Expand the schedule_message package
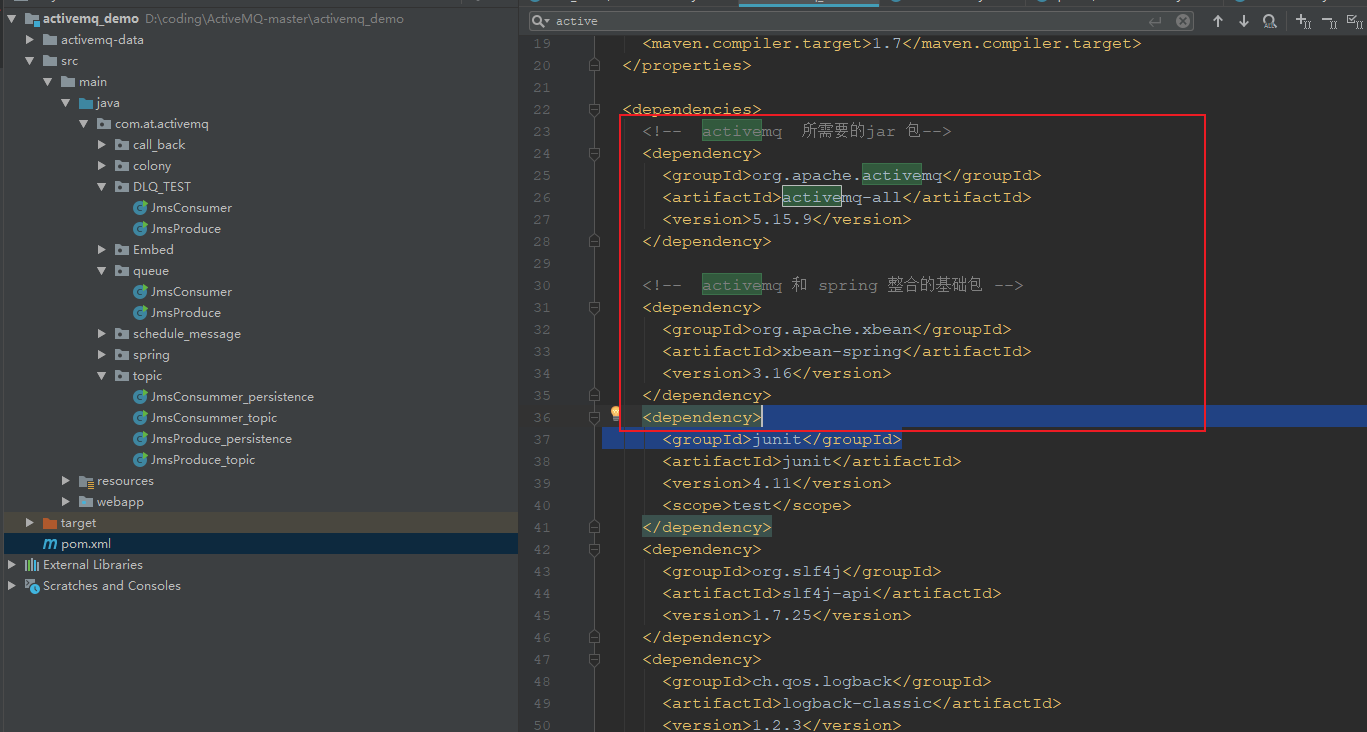Screen dimensions: 1367x732 click(x=102, y=334)
